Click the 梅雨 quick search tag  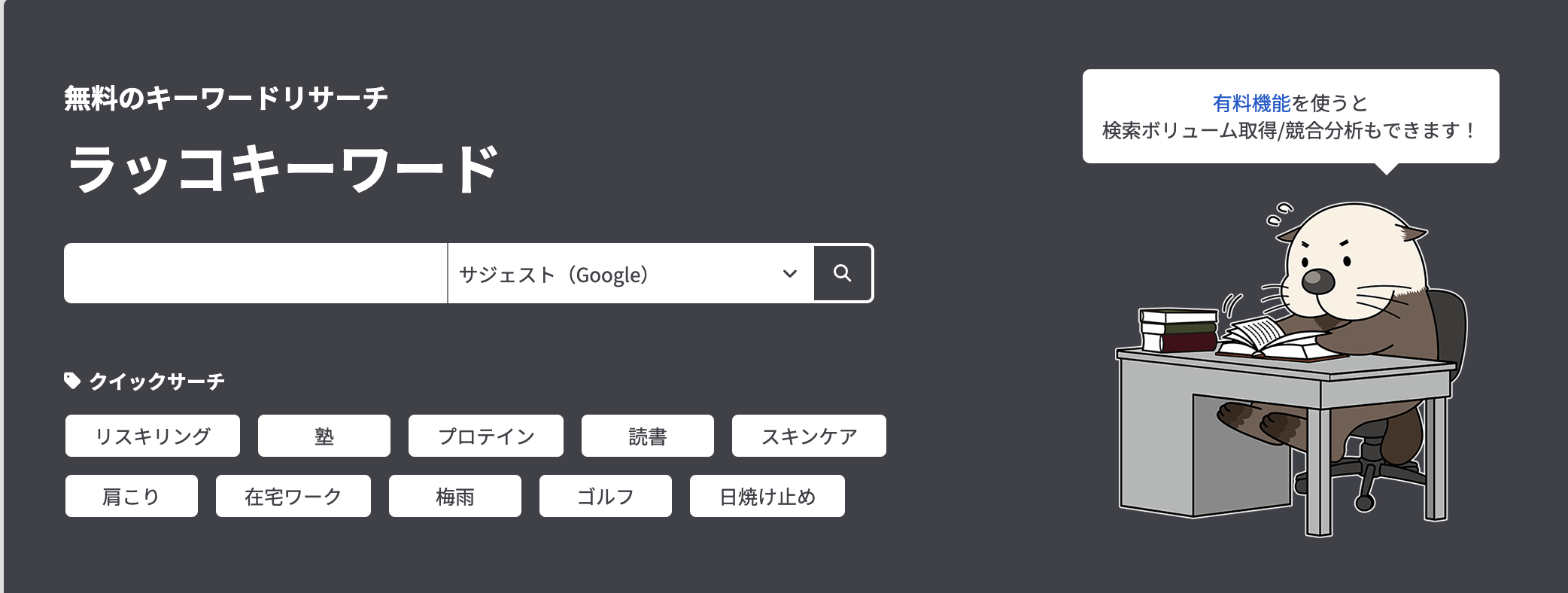[x=455, y=496]
